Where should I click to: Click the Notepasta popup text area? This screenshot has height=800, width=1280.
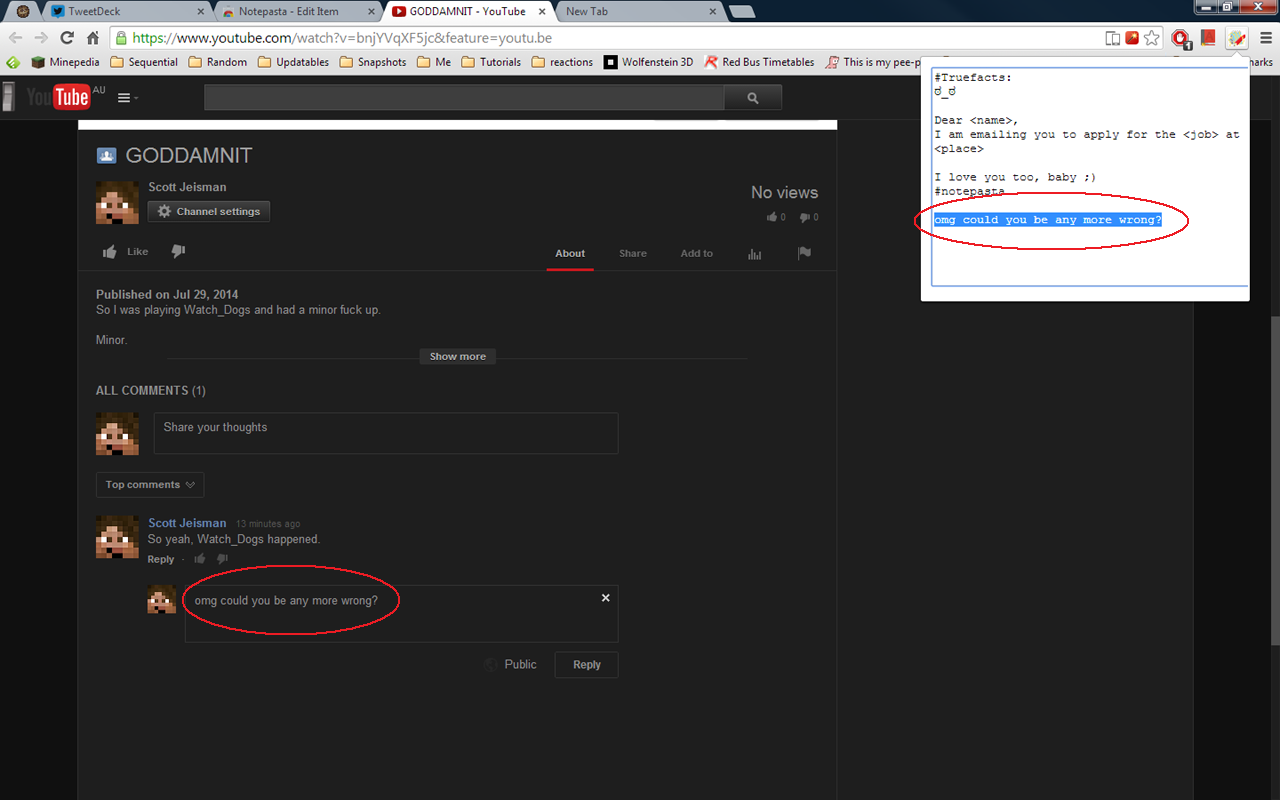pyautogui.click(x=1090, y=177)
